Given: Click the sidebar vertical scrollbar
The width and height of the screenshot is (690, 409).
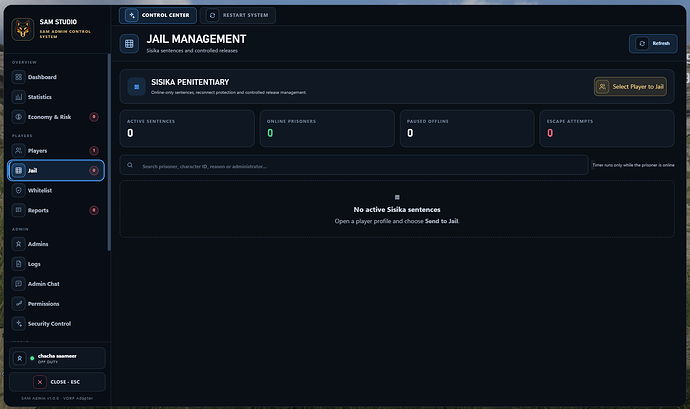Looking at the screenshot, I should click(109, 152).
